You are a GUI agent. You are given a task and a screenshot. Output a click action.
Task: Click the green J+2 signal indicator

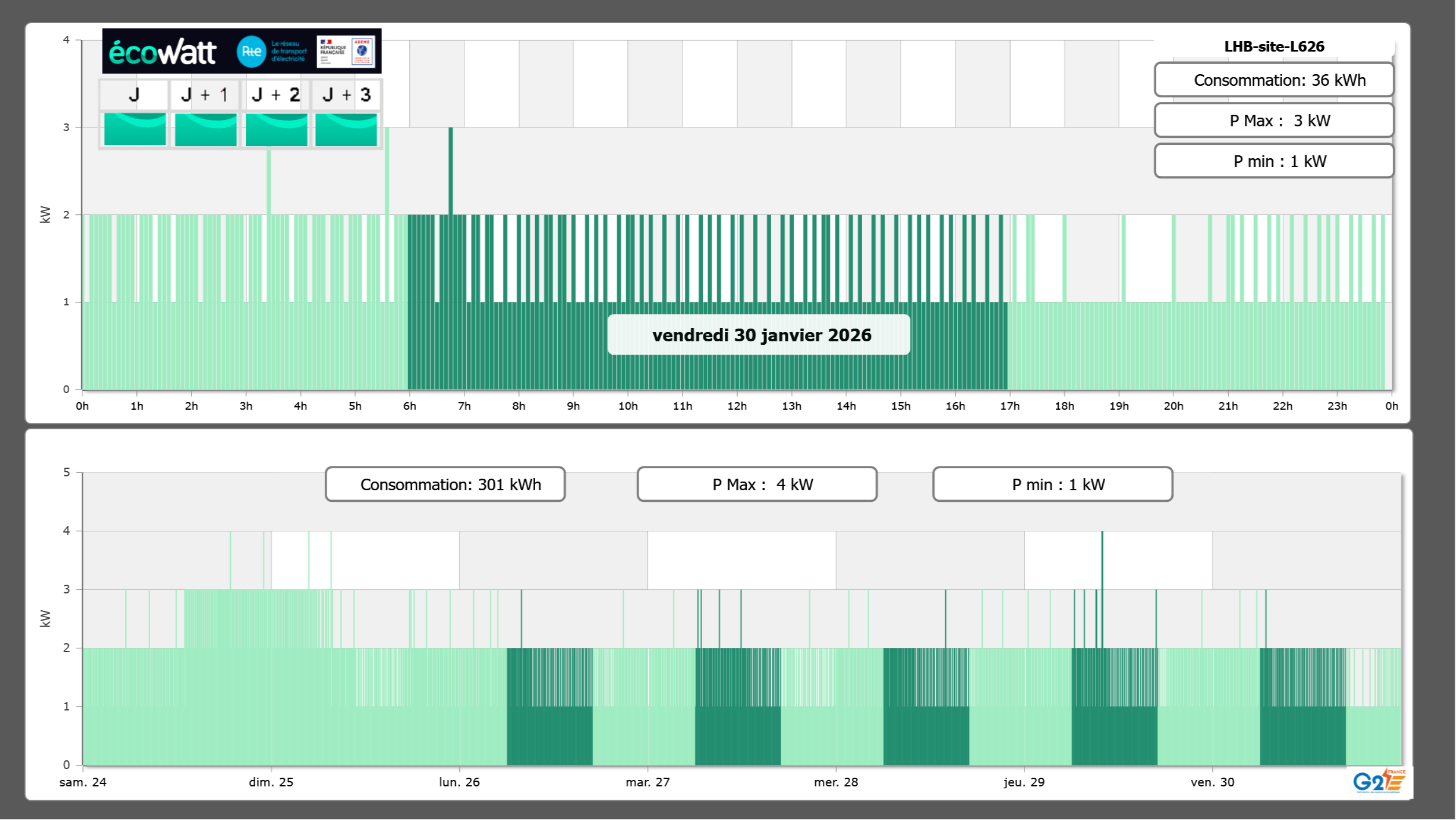[x=276, y=129]
